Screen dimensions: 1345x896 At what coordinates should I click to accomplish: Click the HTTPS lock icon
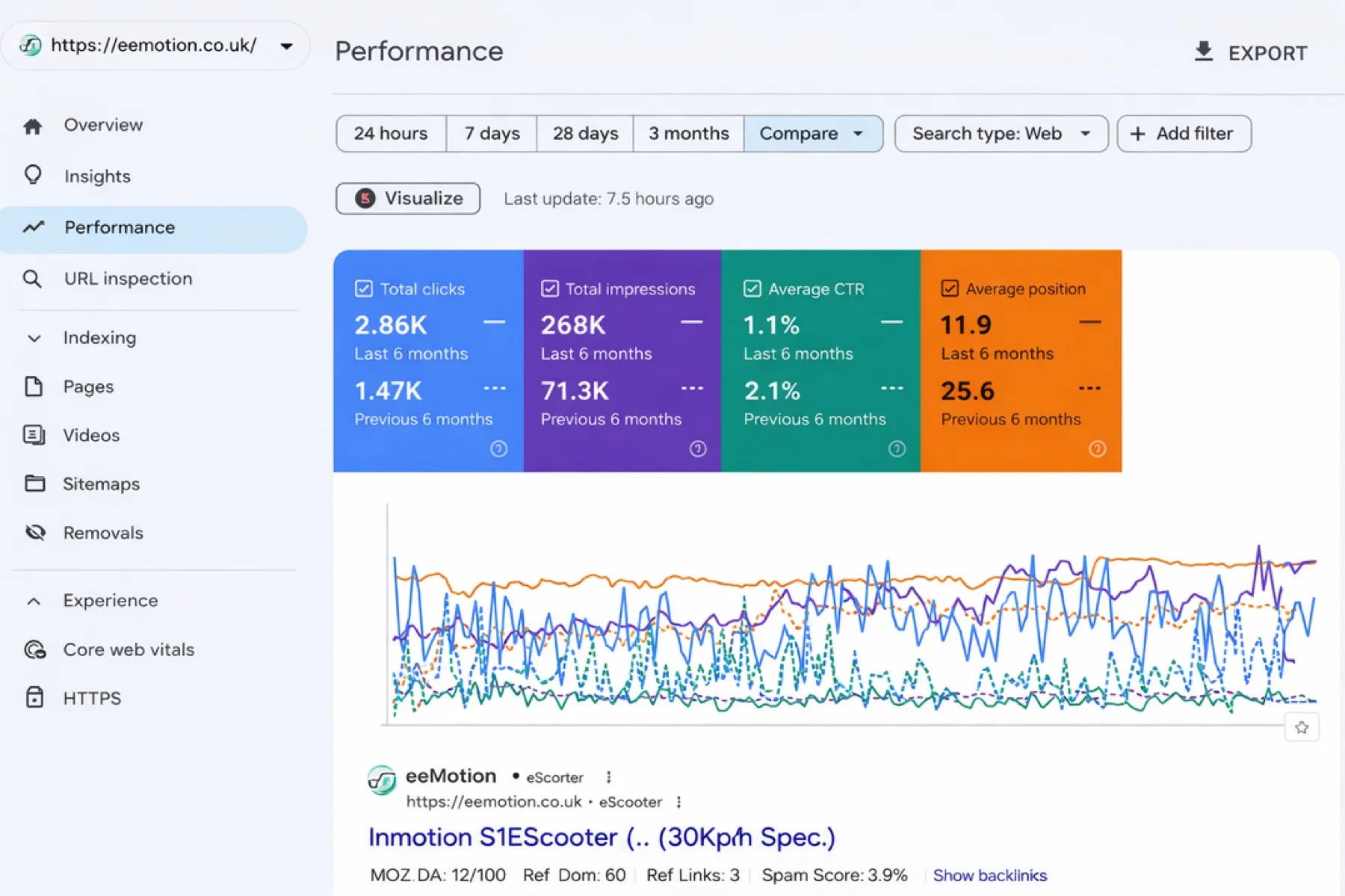coord(34,697)
